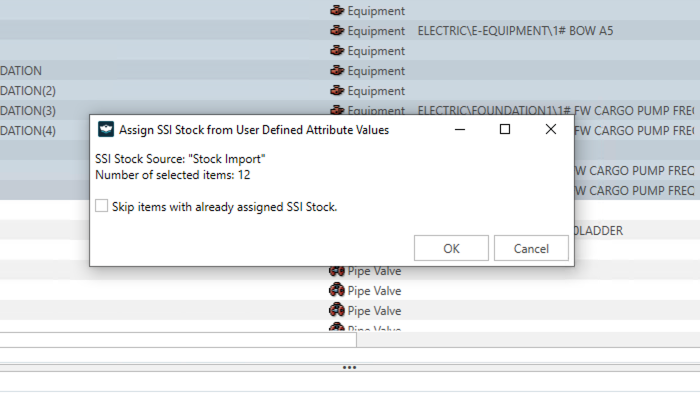Click the three-dot panel splitter handle
Image resolution: width=700 pixels, height=400 pixels.
pyautogui.click(x=349, y=367)
